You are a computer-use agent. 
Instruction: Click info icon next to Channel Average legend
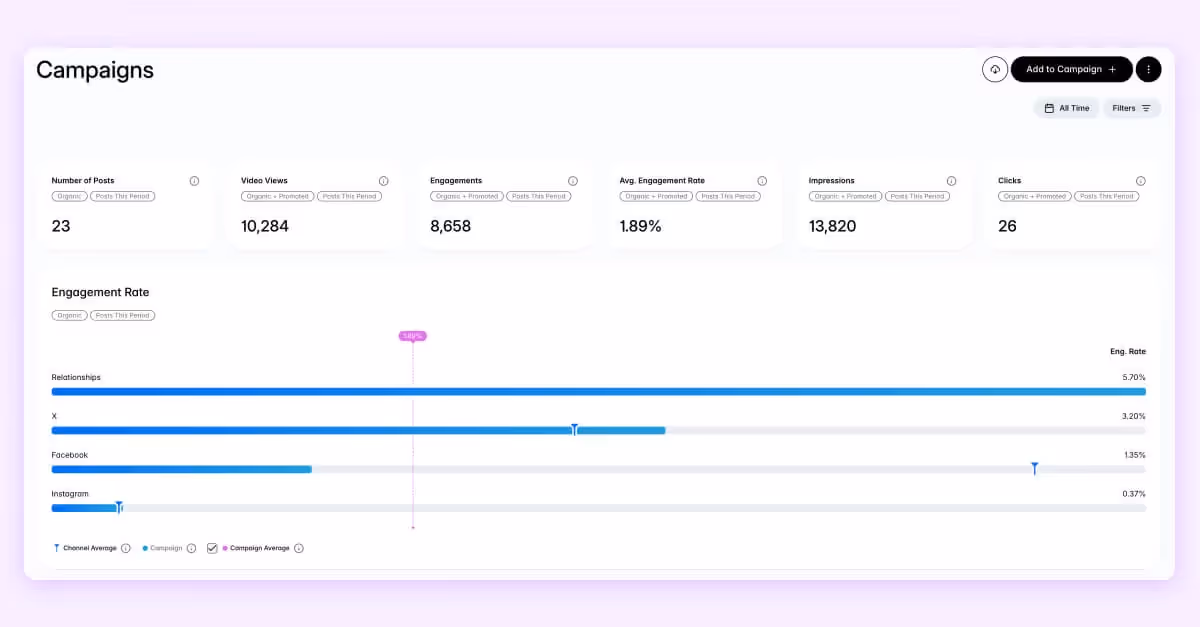pos(126,548)
